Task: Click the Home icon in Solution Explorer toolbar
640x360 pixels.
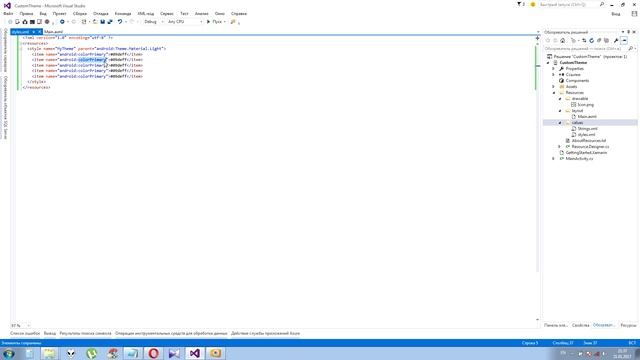Action: pyautogui.click(x=562, y=40)
